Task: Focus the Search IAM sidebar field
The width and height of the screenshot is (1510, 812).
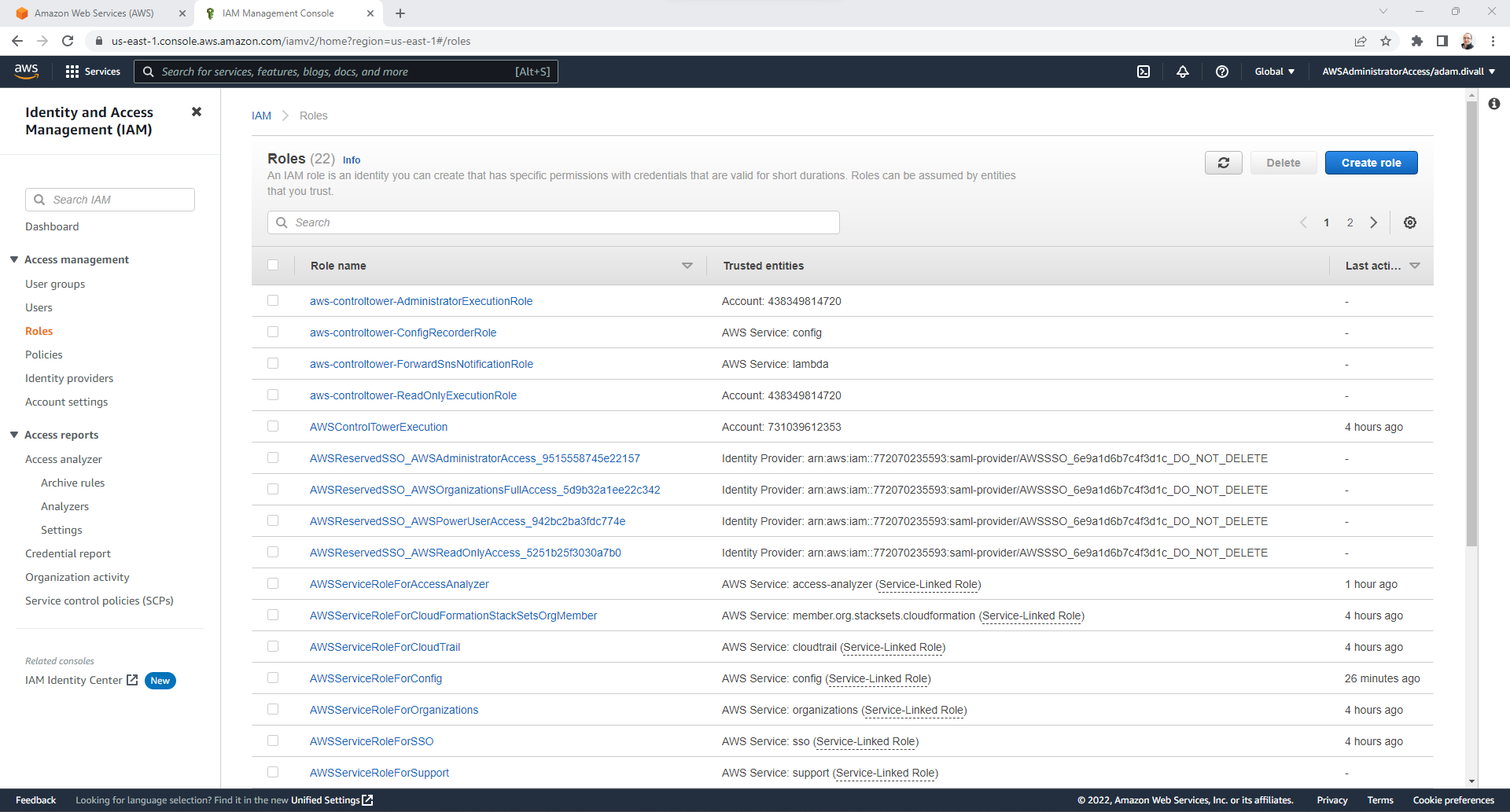Action: click(110, 200)
